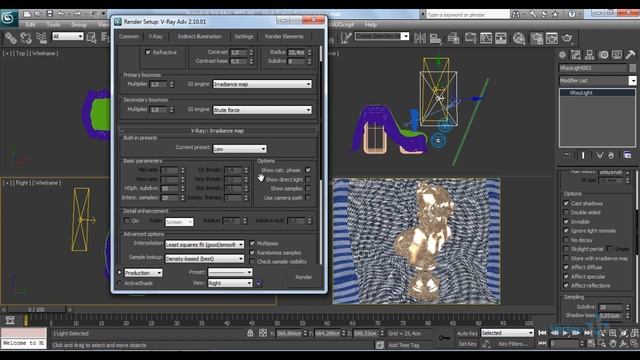Click the Render button in dialog
640x360 pixels.
(x=303, y=277)
